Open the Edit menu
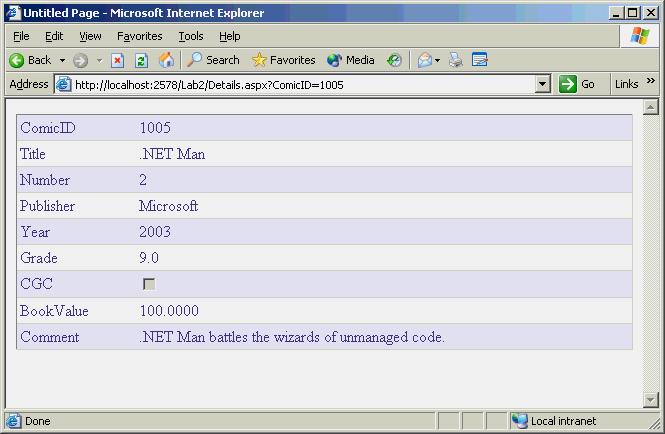The image size is (665, 434). click(x=54, y=36)
